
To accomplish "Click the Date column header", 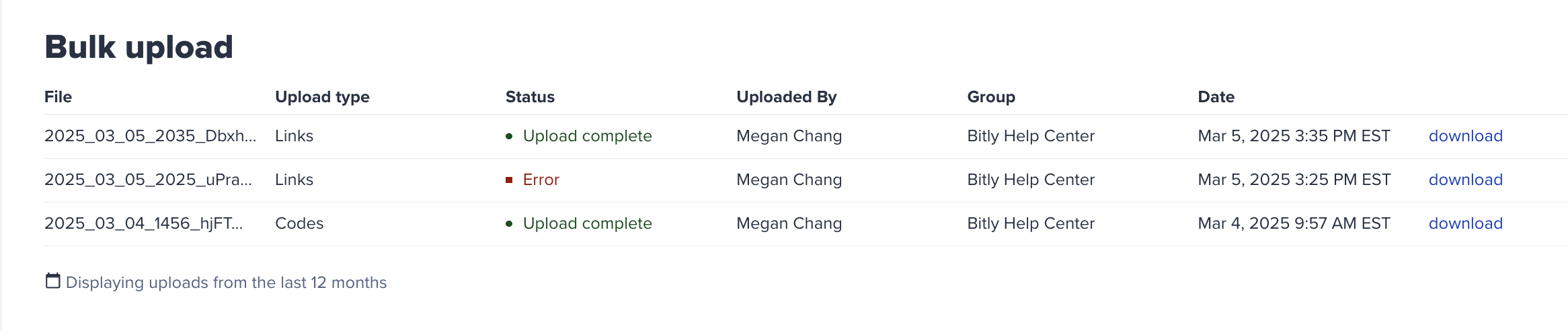I will tap(1216, 97).
